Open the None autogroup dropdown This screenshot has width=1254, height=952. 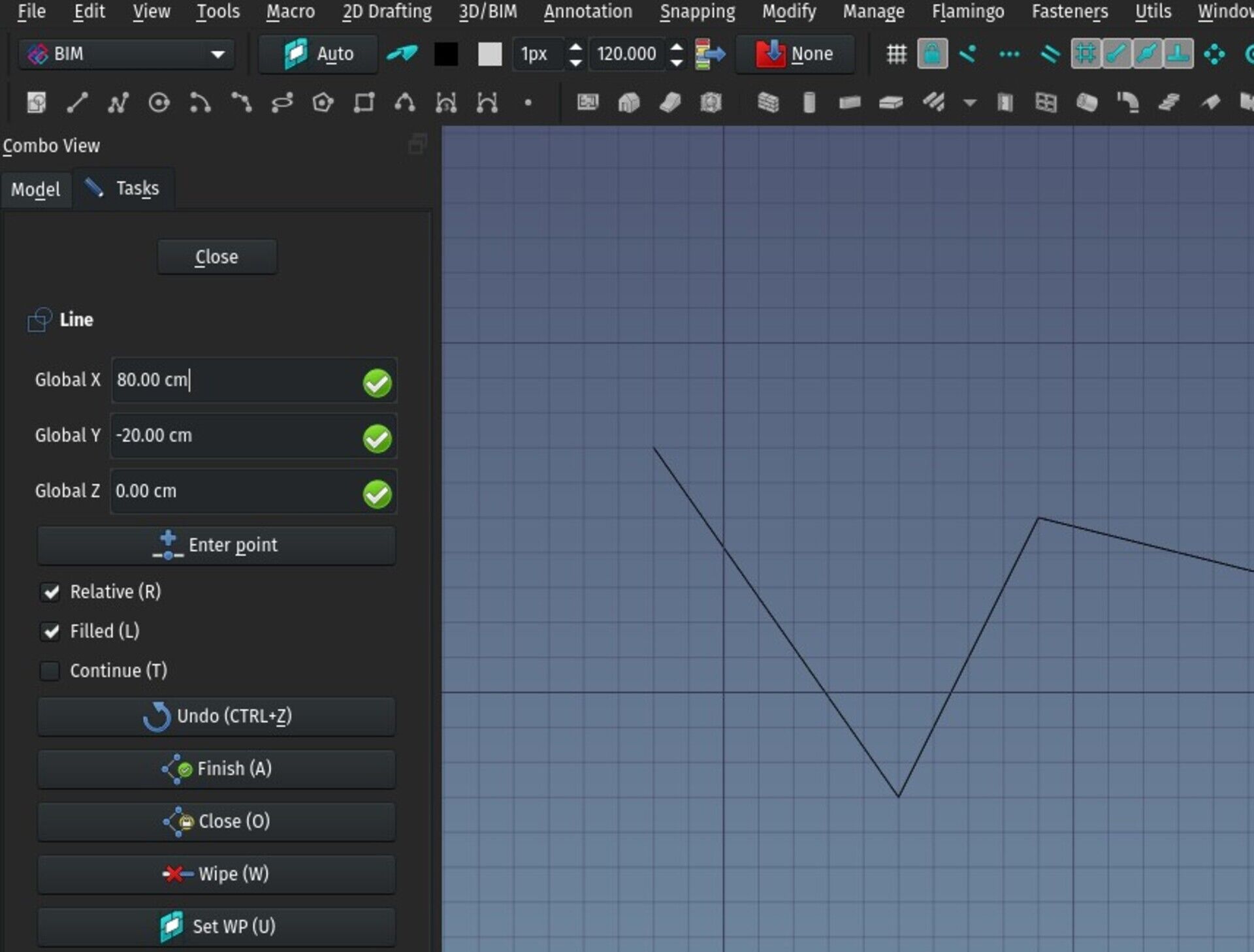pos(795,54)
